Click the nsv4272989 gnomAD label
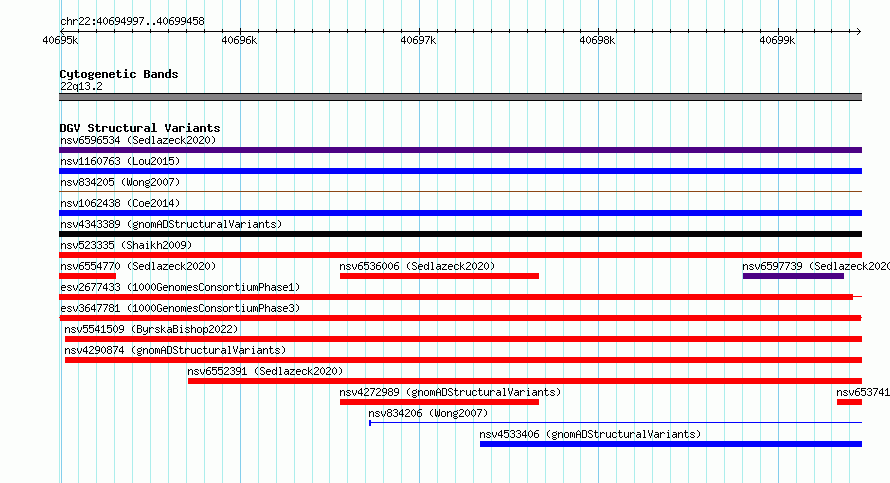Viewport: 890px width, 483px height. coord(450,392)
